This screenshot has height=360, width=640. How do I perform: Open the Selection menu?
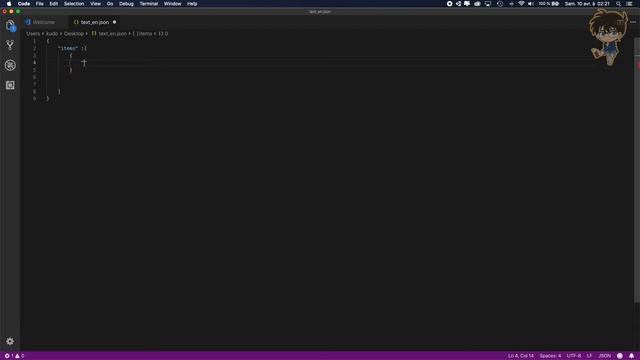coord(74,4)
